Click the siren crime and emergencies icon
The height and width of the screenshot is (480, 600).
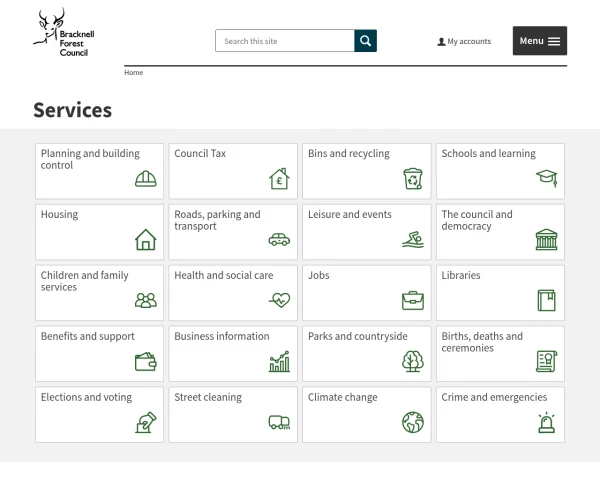[x=546, y=423]
